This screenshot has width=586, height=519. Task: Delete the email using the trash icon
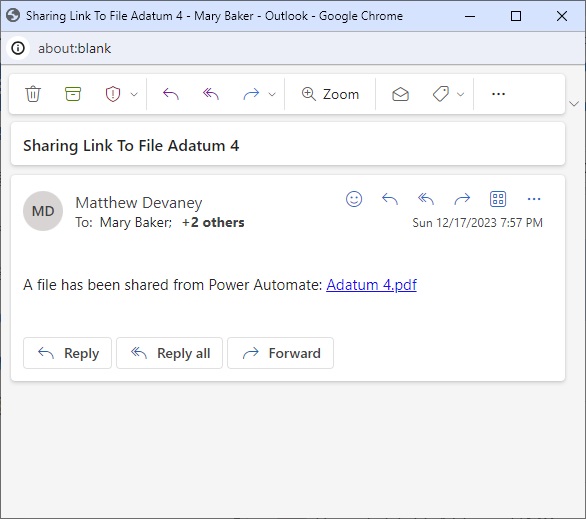point(33,94)
